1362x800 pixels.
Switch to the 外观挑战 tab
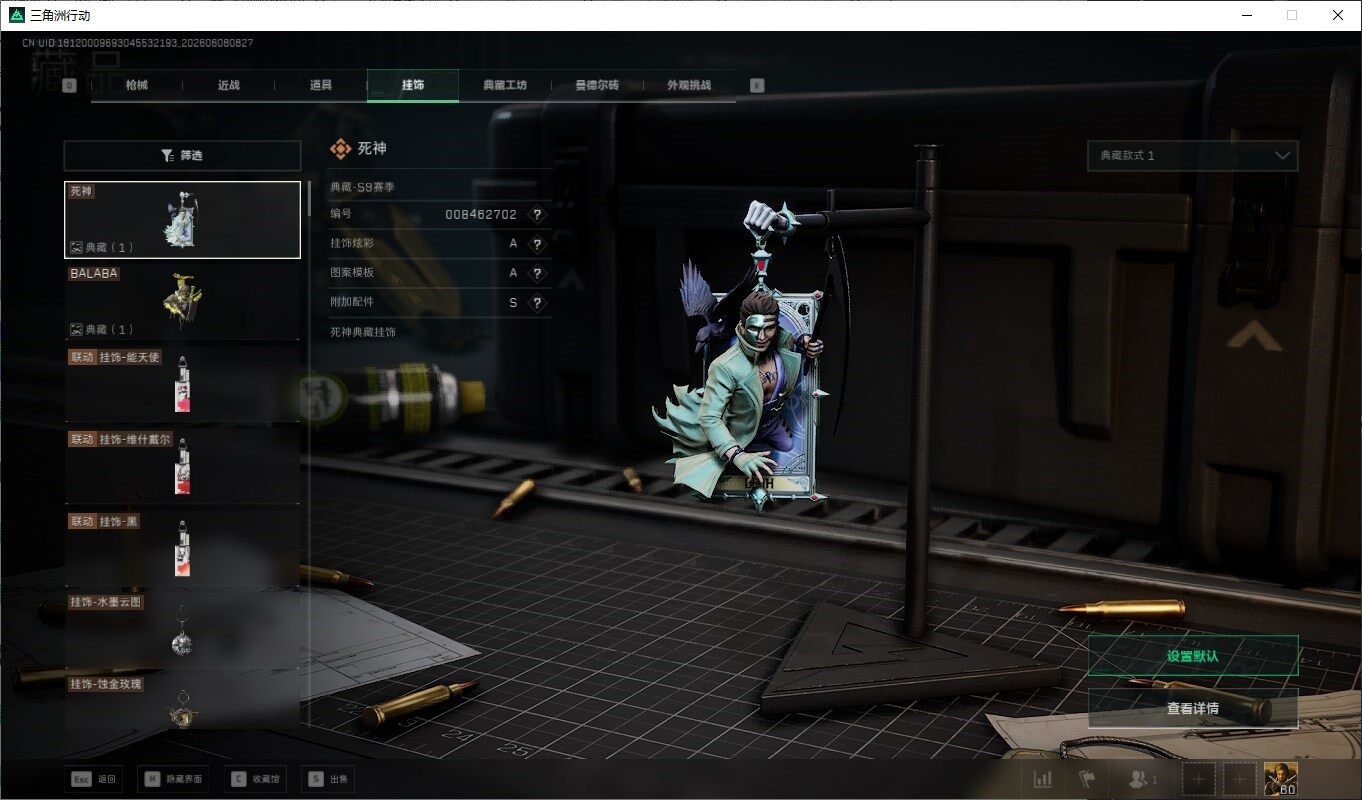pos(689,86)
